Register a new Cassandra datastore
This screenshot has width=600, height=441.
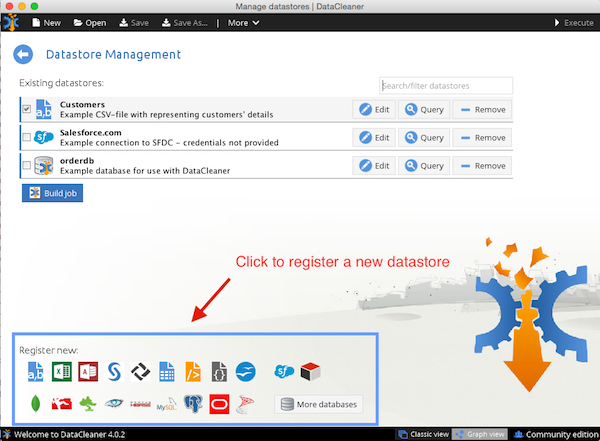click(x=114, y=403)
